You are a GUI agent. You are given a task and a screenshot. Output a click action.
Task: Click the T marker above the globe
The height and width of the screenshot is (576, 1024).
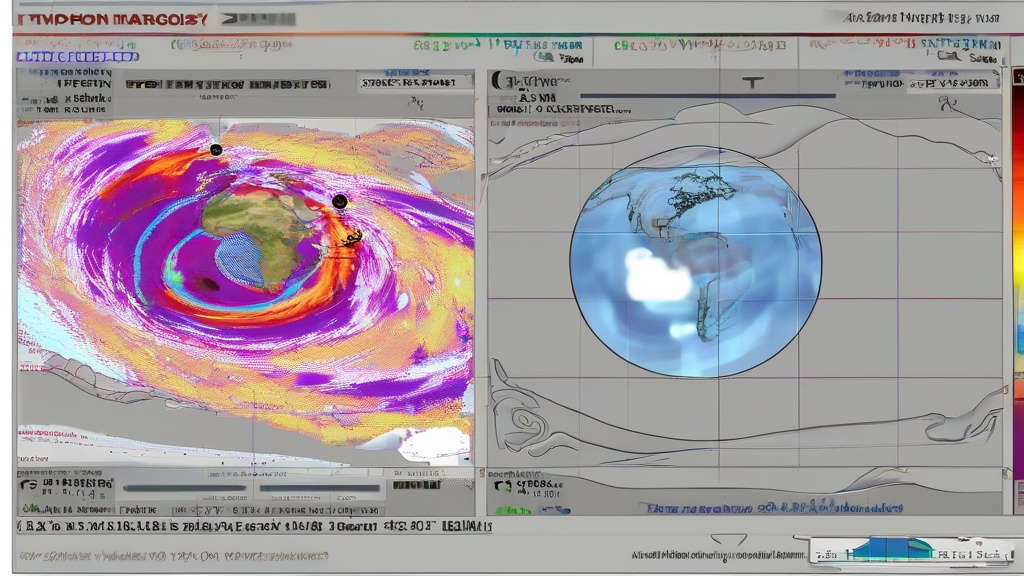click(x=752, y=83)
